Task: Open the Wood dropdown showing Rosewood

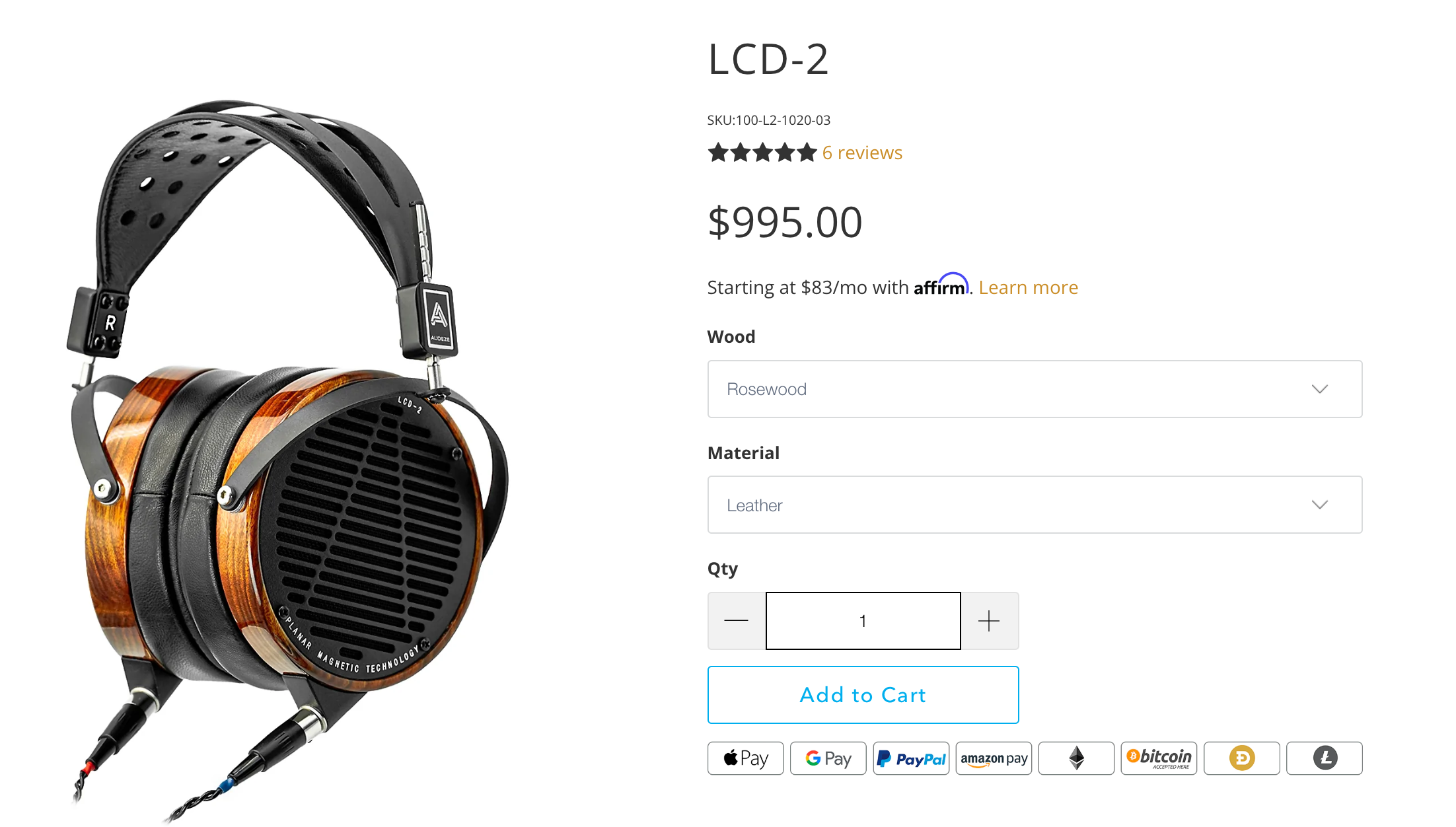Action: click(x=1035, y=389)
